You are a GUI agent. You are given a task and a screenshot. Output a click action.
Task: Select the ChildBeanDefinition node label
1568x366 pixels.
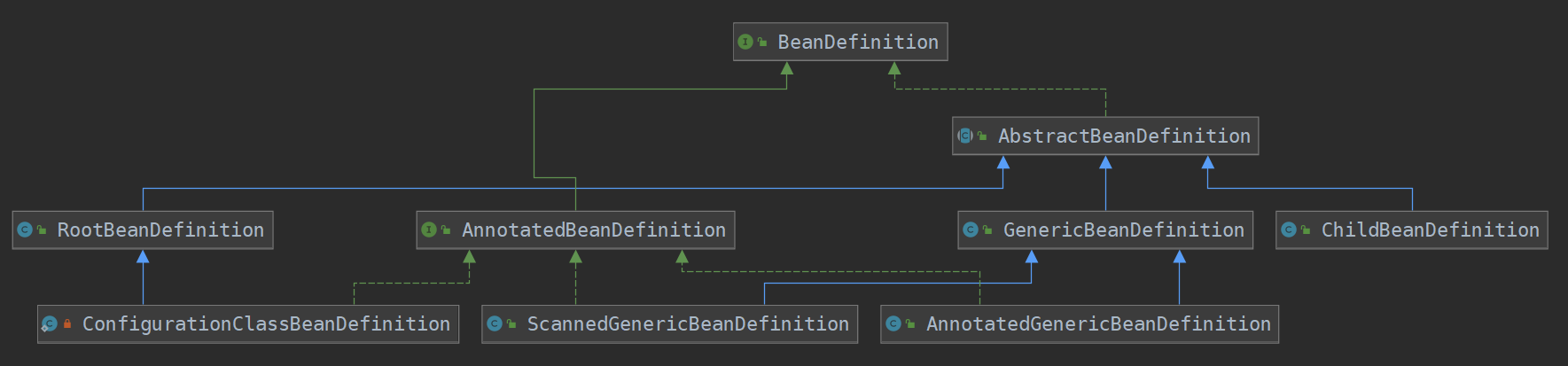click(x=1431, y=230)
